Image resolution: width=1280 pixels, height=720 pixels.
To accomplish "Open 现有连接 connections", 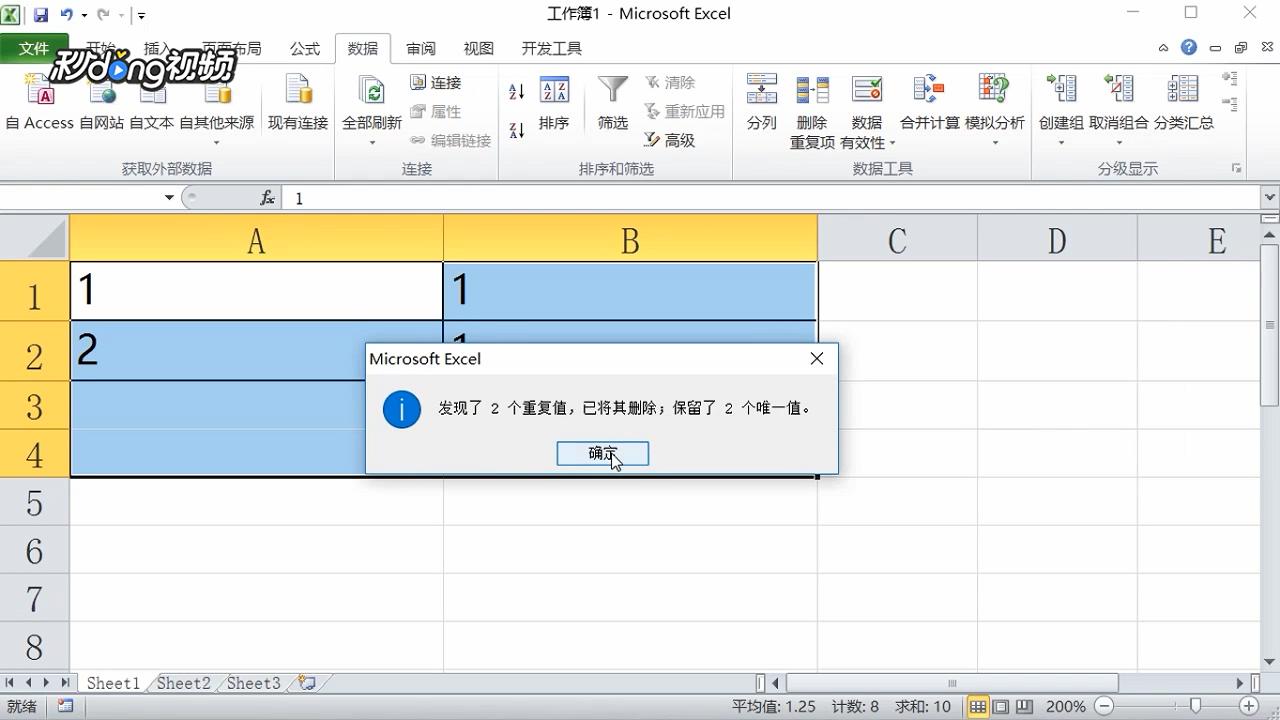I will click(x=298, y=103).
